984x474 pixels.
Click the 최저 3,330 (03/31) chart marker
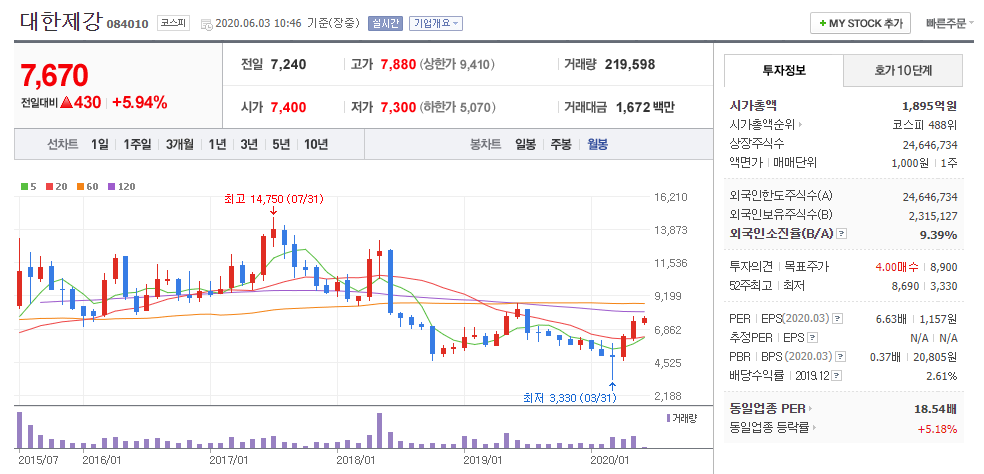pyautogui.click(x=570, y=398)
